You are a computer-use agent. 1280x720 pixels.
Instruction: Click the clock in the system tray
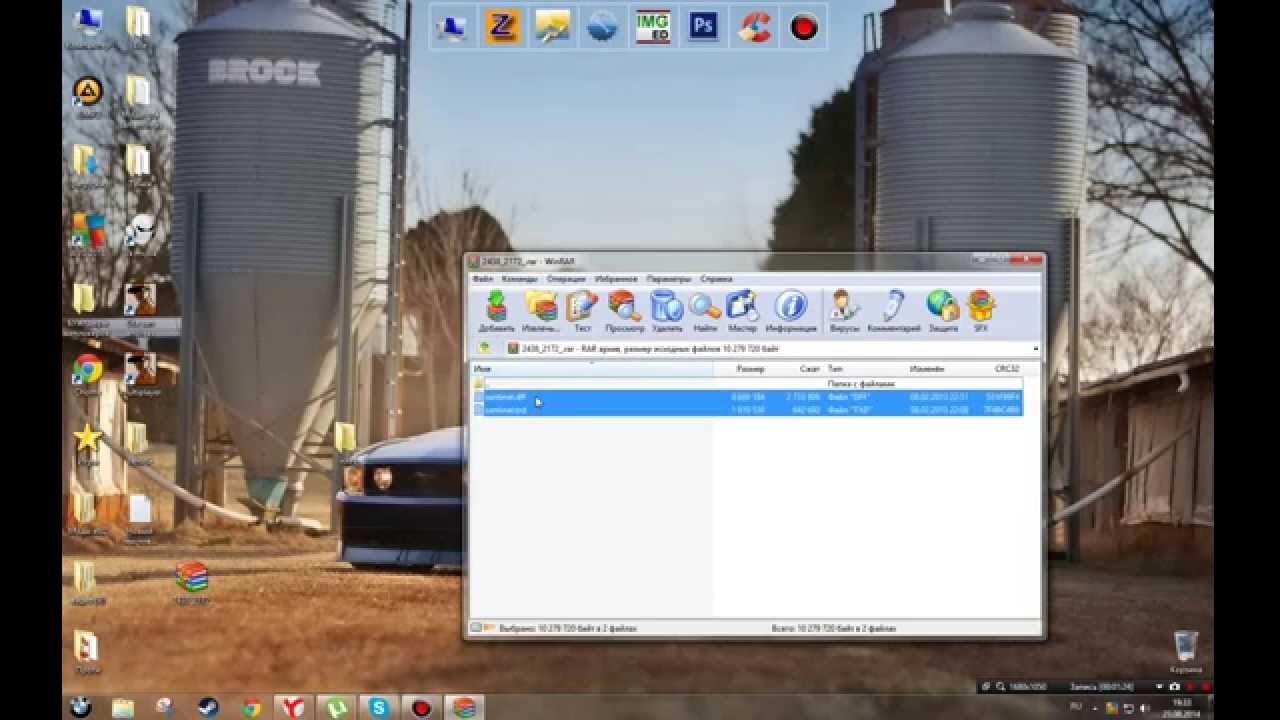1182,708
